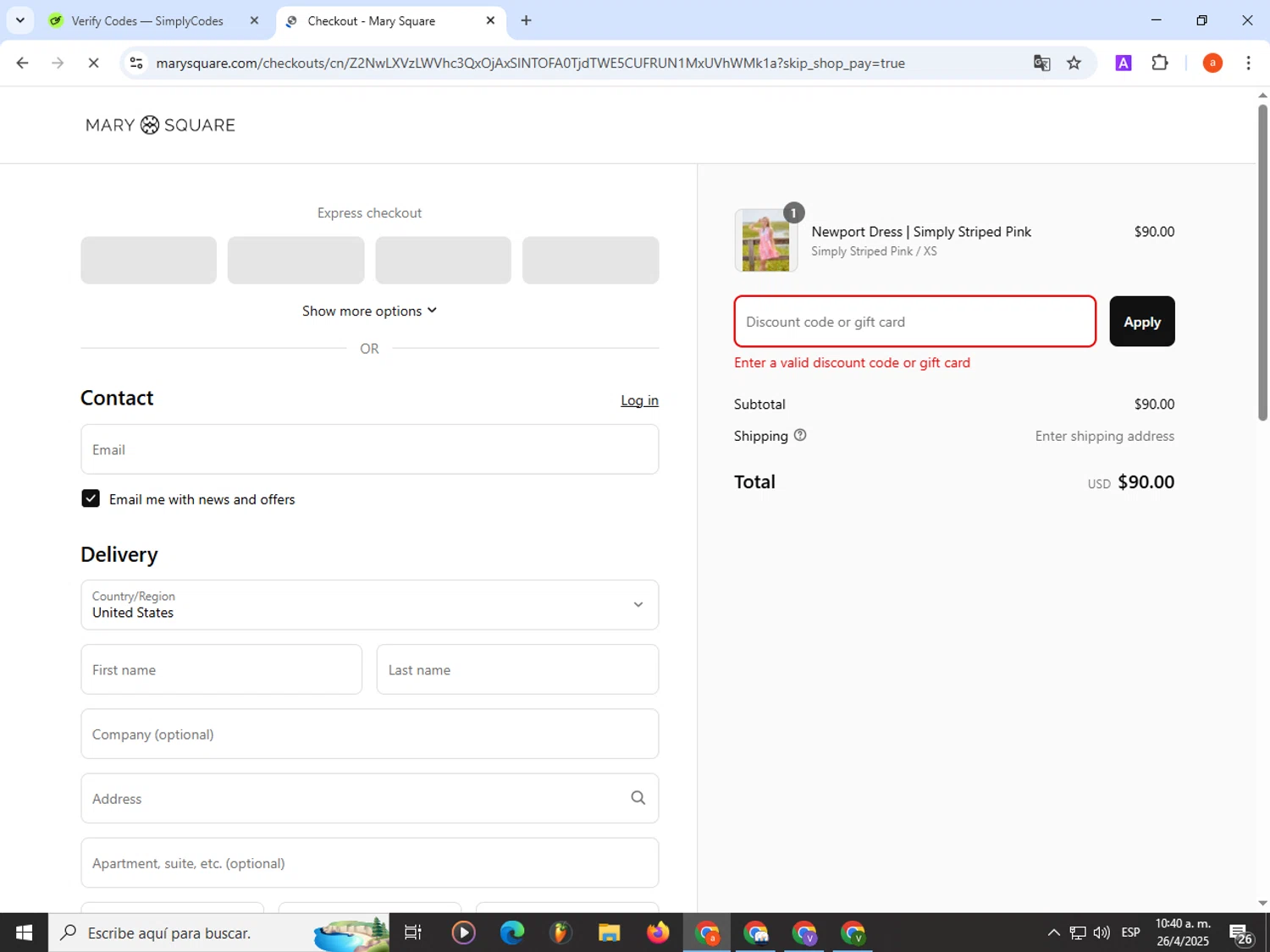Screen dimensions: 1270x952
Task: Open a new browser tab
Action: coord(526,20)
